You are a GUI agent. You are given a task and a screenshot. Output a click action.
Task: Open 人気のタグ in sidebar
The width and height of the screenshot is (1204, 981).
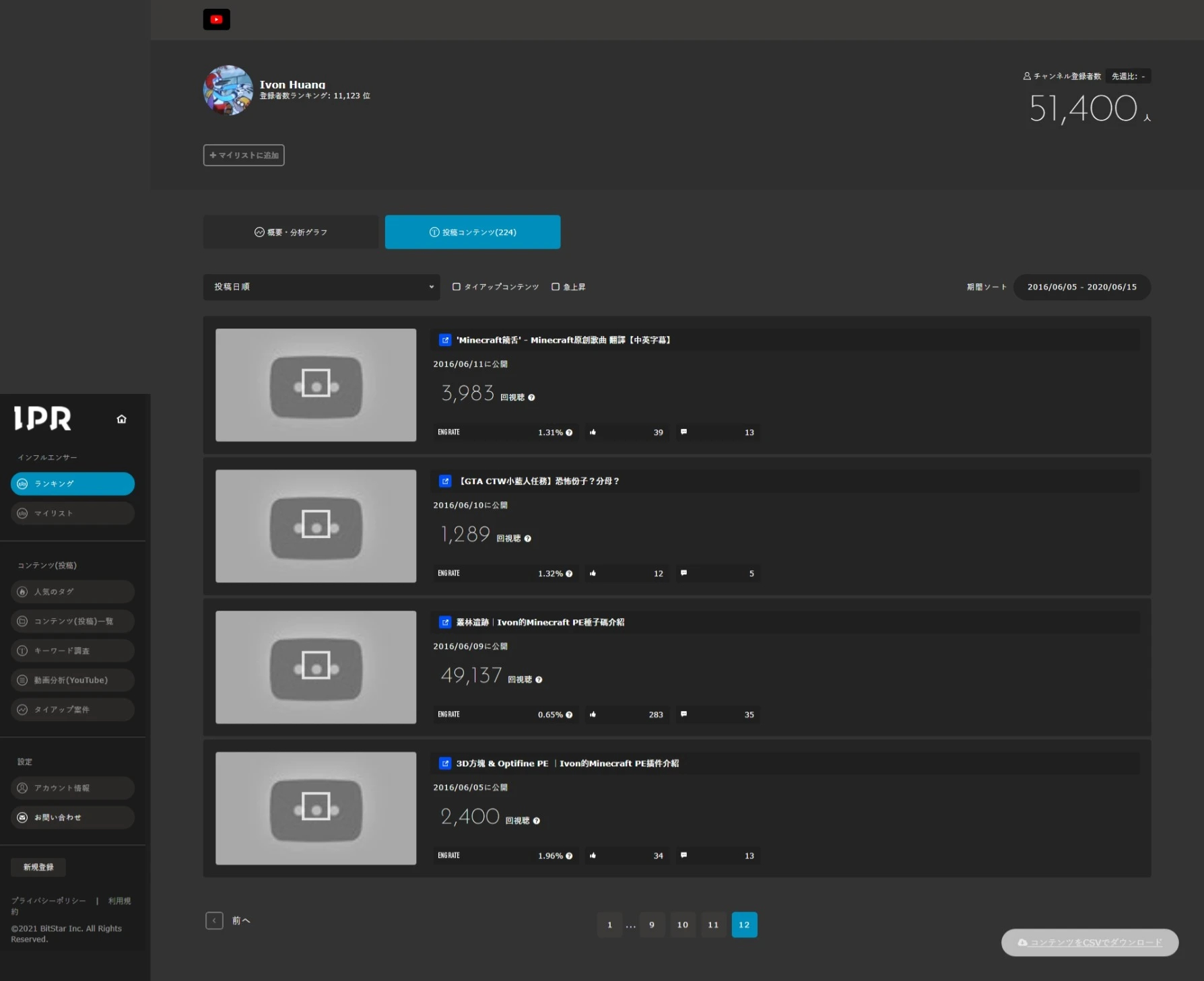73,591
